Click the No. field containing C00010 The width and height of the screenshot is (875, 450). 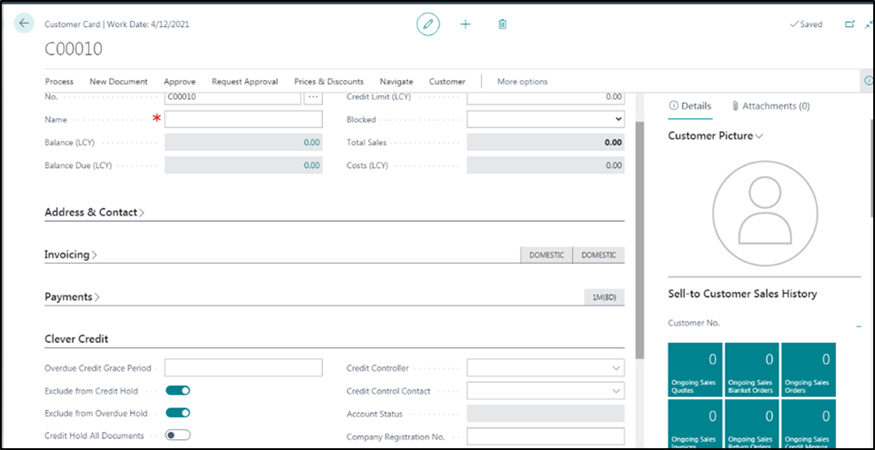click(x=233, y=97)
